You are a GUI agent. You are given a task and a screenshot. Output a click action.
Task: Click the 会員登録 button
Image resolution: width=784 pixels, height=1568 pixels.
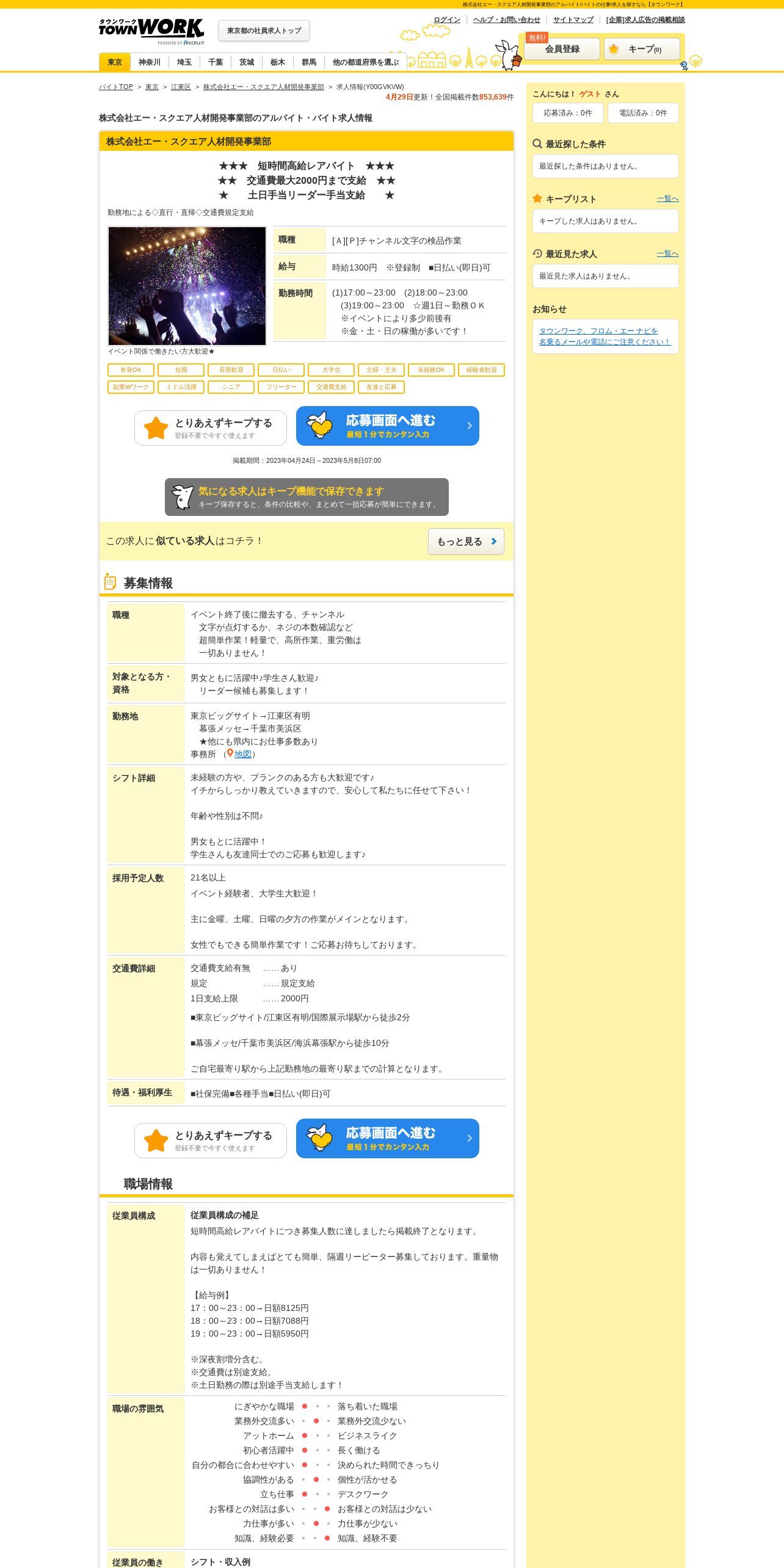pyautogui.click(x=562, y=49)
